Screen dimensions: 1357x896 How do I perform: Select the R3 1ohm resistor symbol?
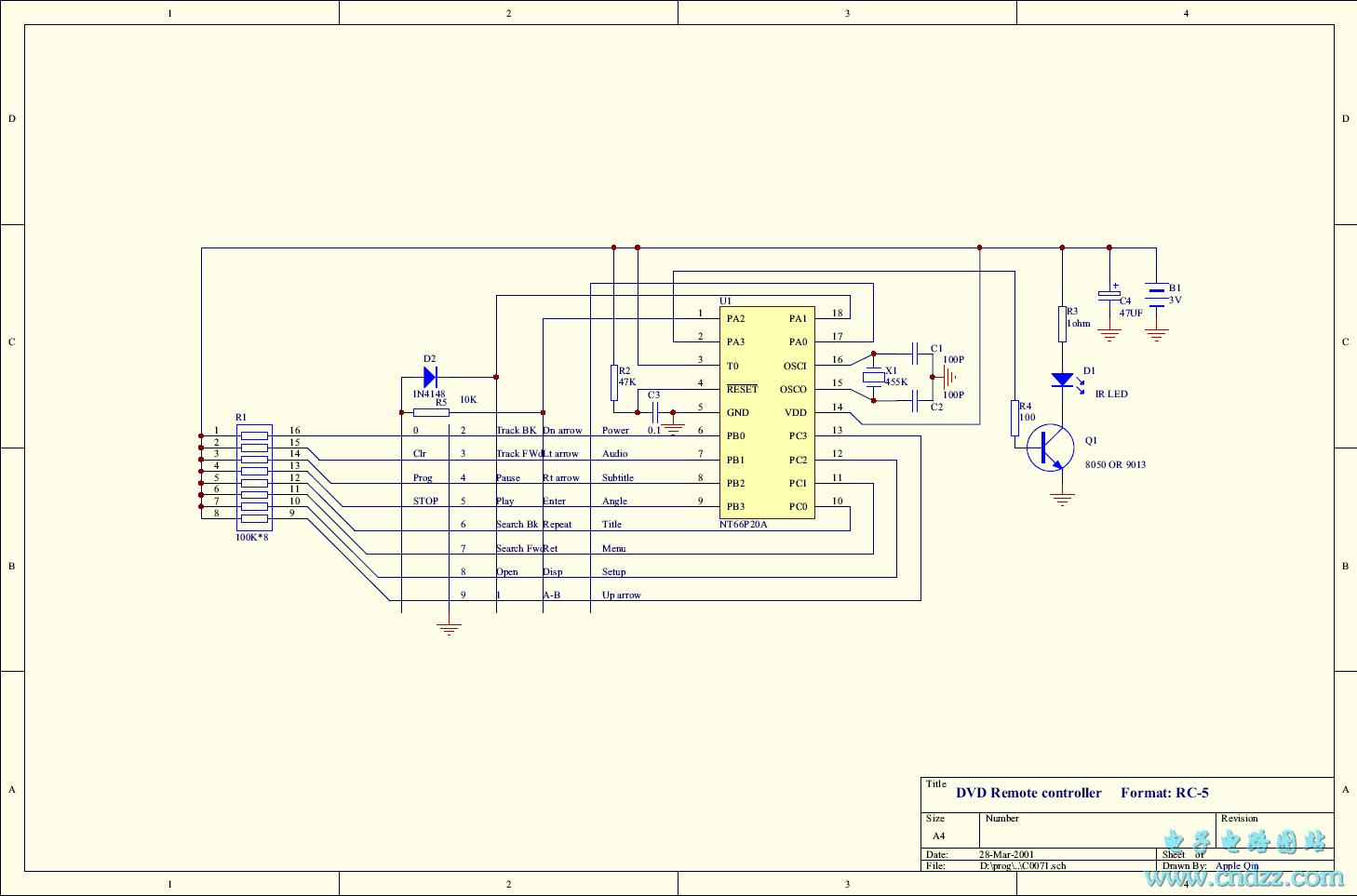[1062, 324]
